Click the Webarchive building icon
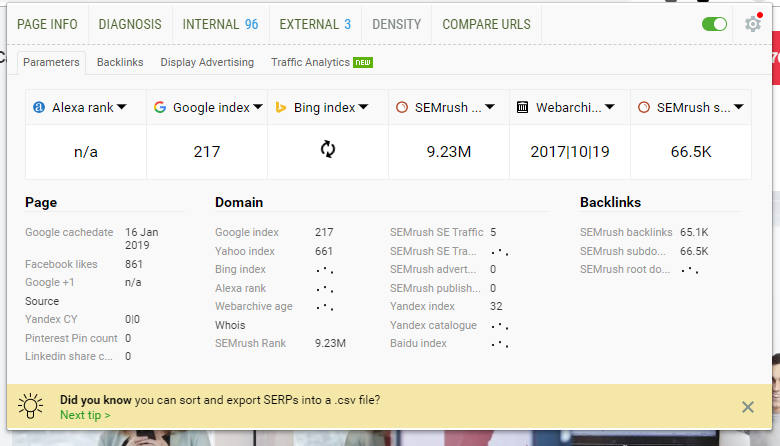This screenshot has height=446, width=780. coord(522,107)
